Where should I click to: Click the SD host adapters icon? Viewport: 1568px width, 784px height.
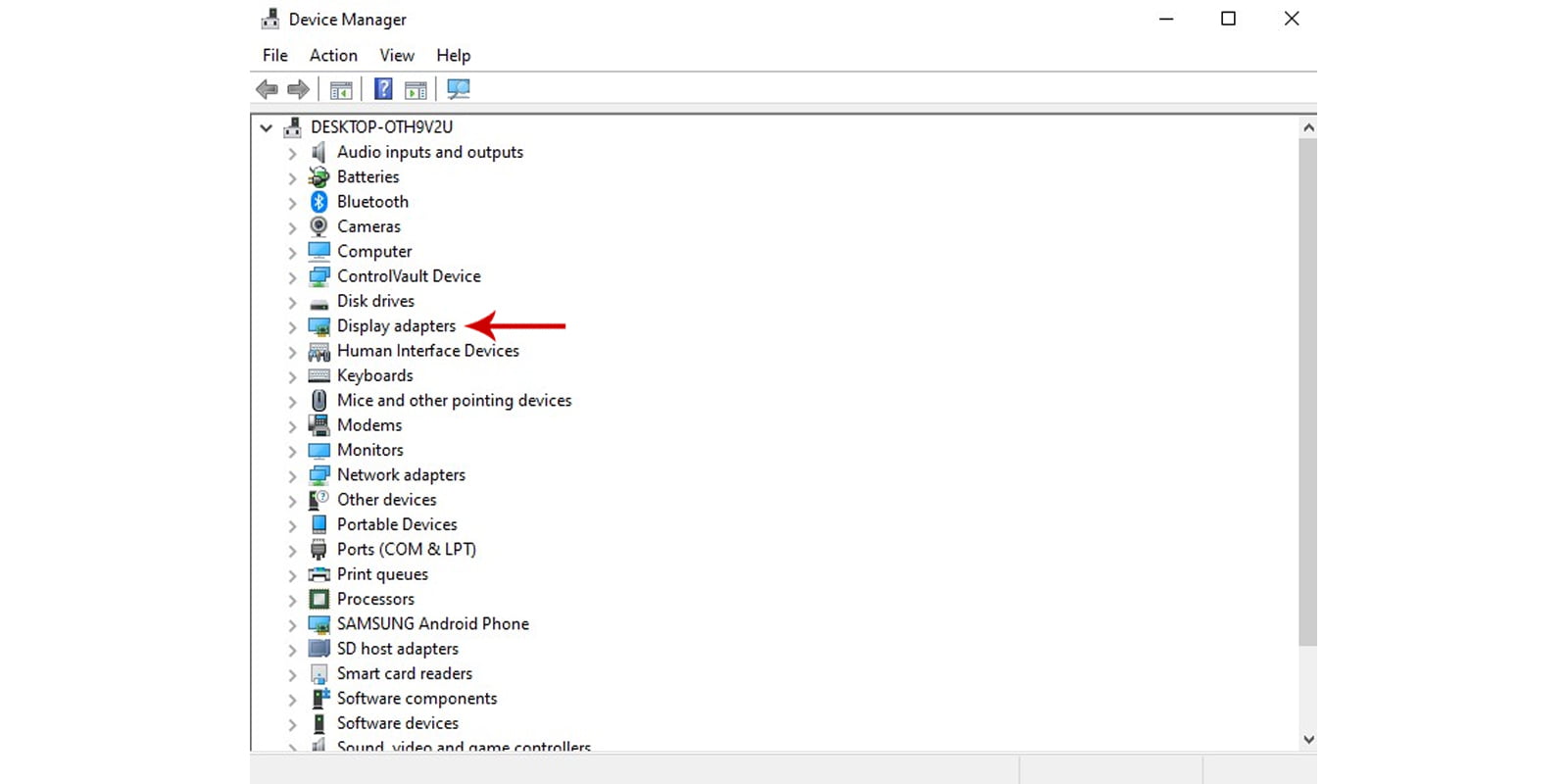coord(318,649)
